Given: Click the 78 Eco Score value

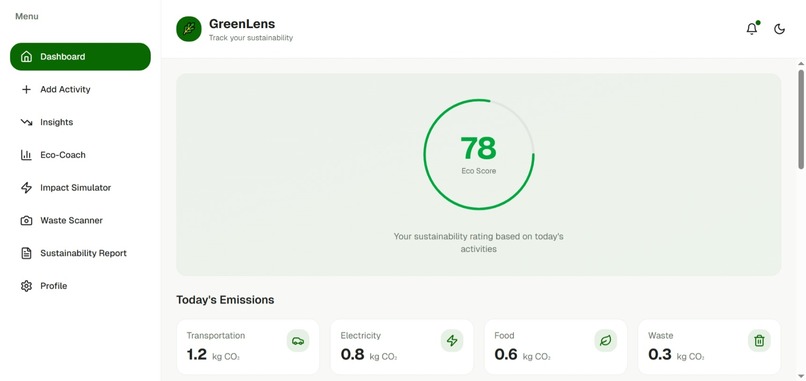Looking at the screenshot, I should 479,149.
